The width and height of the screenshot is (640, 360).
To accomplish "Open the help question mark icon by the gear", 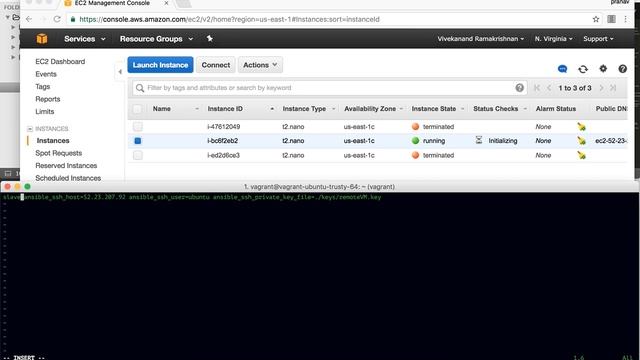I will point(622,69).
